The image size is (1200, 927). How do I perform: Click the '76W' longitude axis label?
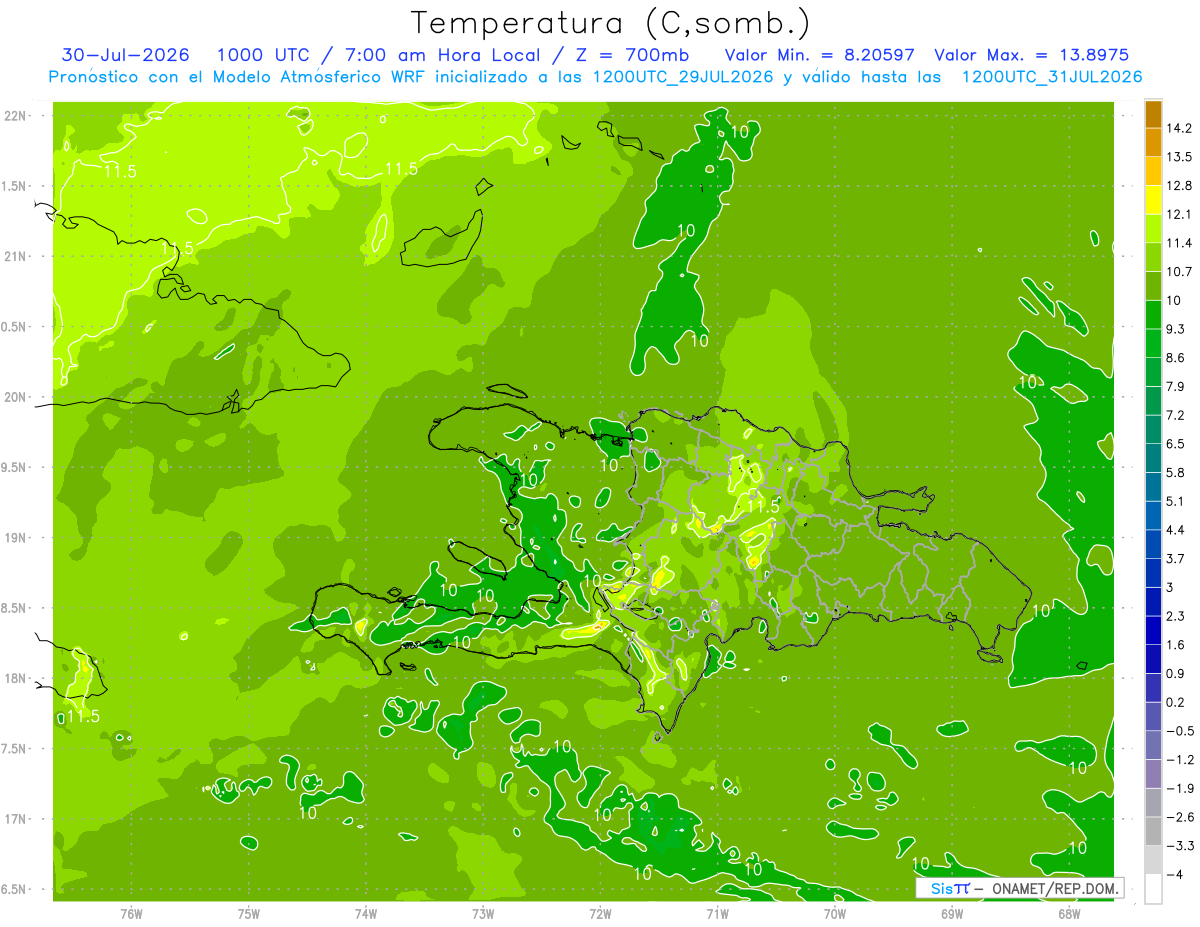click(x=131, y=913)
